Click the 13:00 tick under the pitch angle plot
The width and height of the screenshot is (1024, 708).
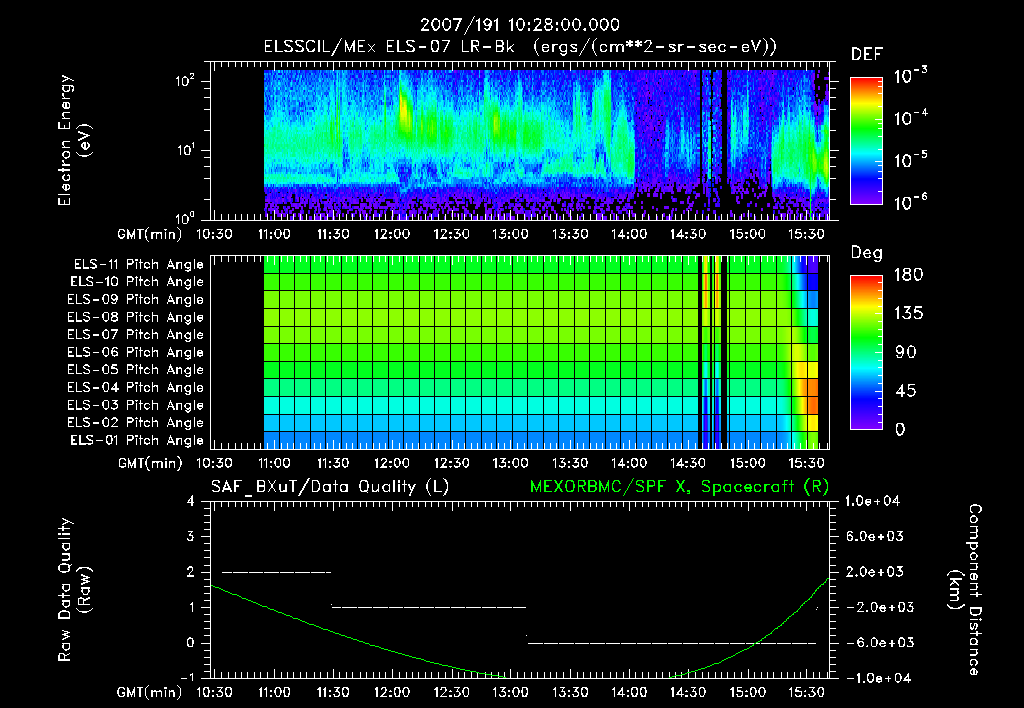coord(510,463)
